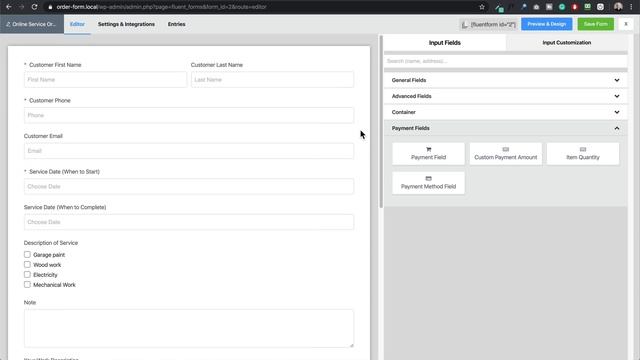Screen dimensions: 640x360
Task: Click the Preview & Design button
Action: [547, 24]
